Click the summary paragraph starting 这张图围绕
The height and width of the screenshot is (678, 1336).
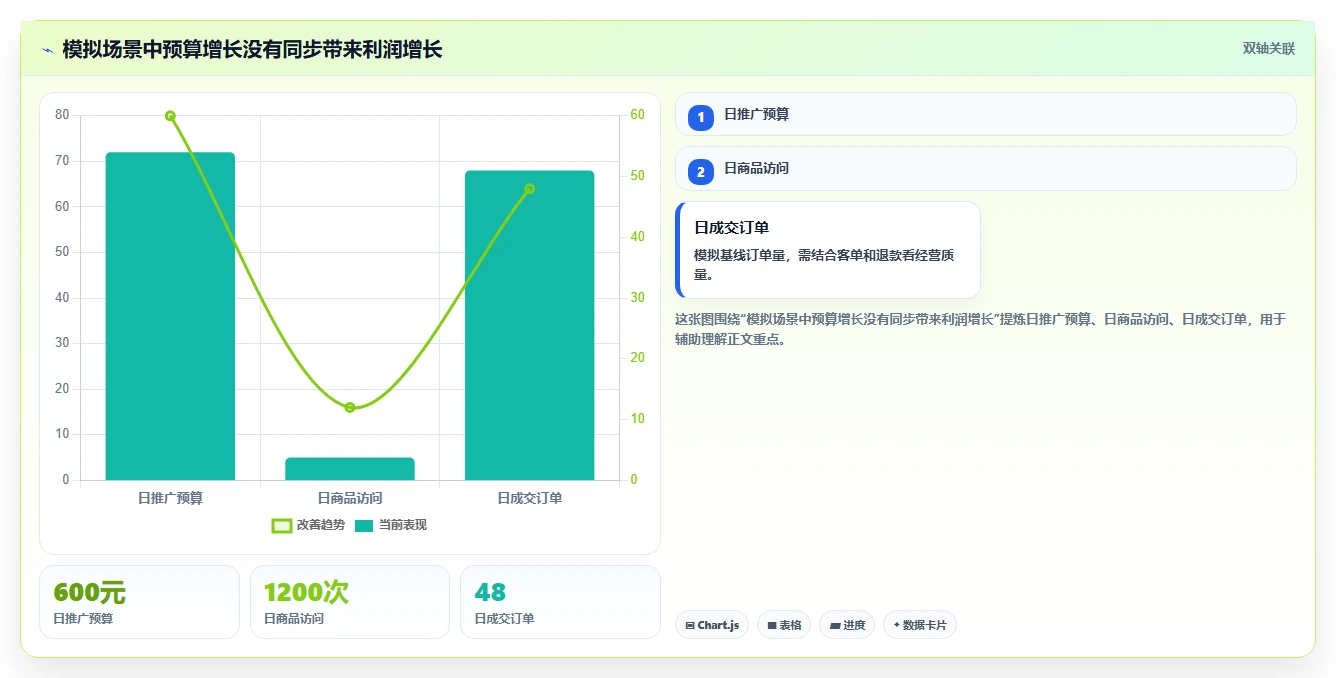981,329
